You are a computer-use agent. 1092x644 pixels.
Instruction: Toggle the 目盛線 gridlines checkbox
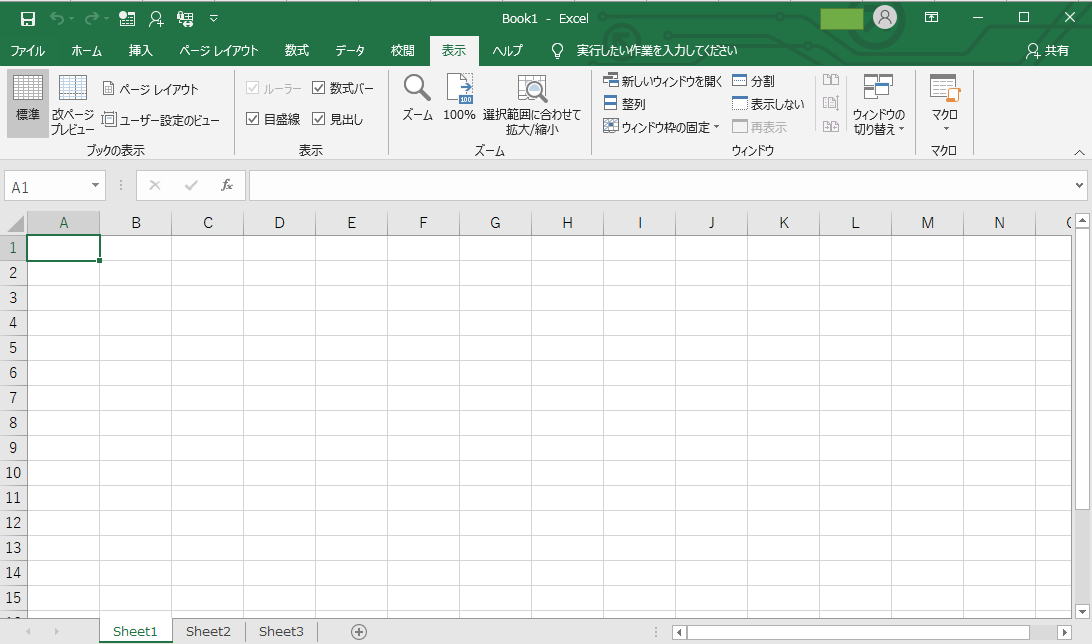click(x=253, y=119)
